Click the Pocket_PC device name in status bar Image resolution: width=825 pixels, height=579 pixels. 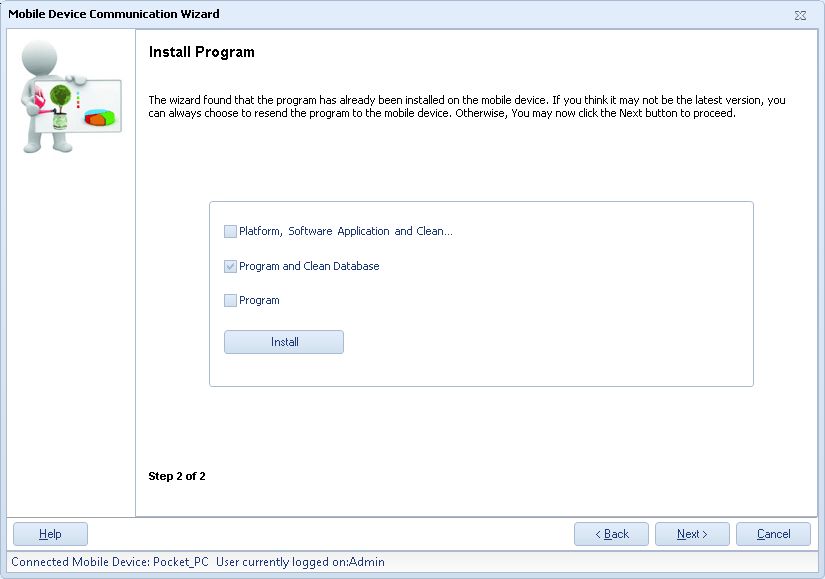tap(183, 562)
